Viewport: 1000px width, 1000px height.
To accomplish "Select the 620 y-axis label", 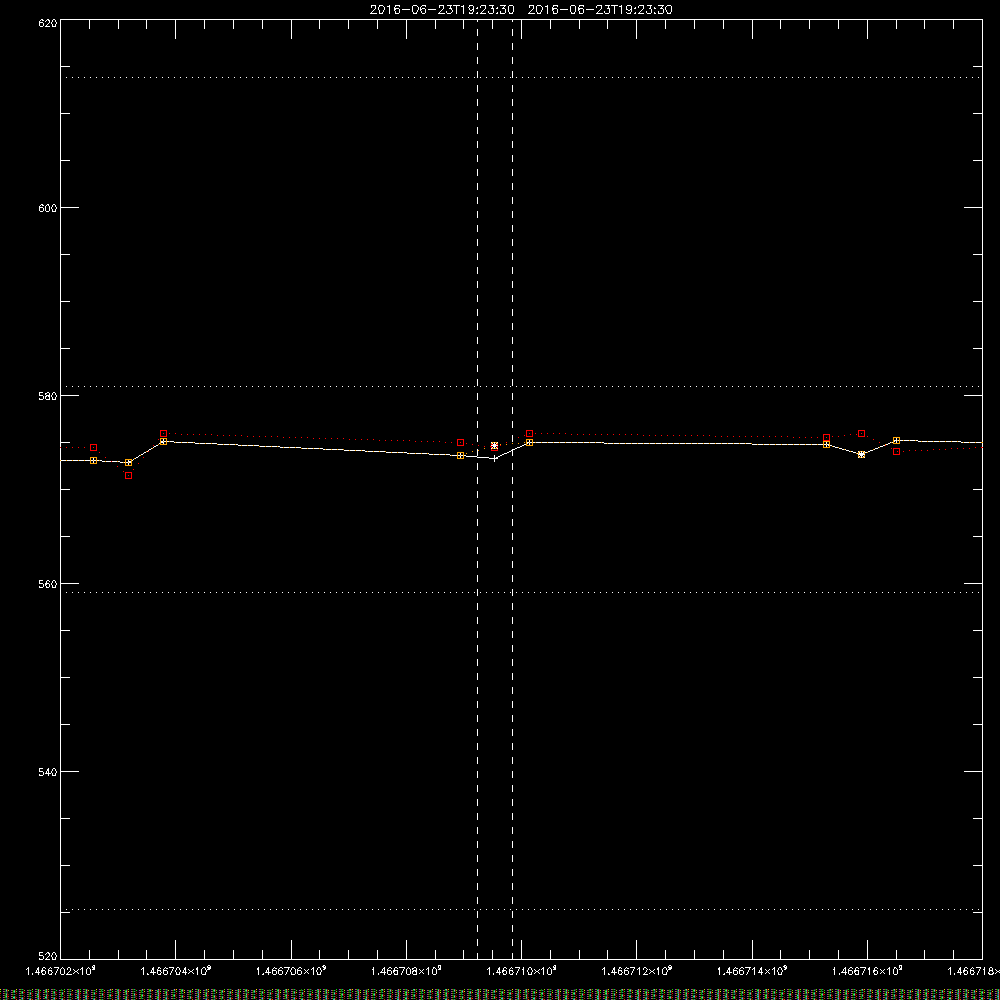I will [x=48, y=23].
